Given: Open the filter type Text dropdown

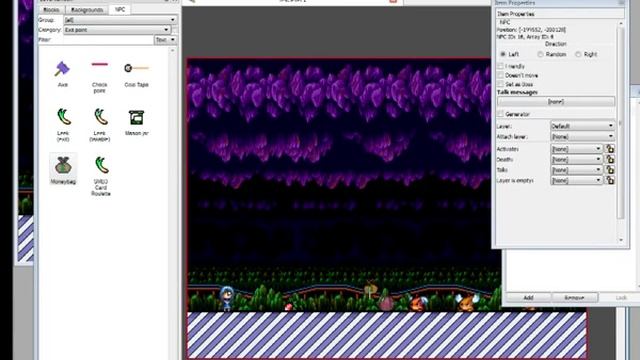Looking at the screenshot, I should [x=165, y=40].
